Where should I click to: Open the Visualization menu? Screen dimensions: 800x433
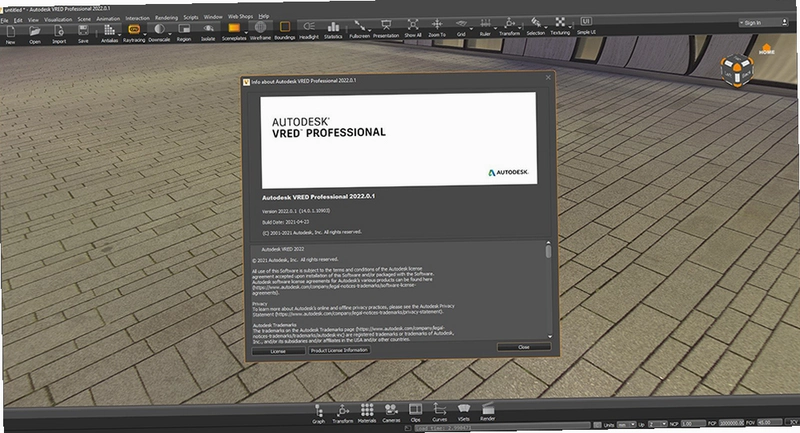tap(58, 19)
